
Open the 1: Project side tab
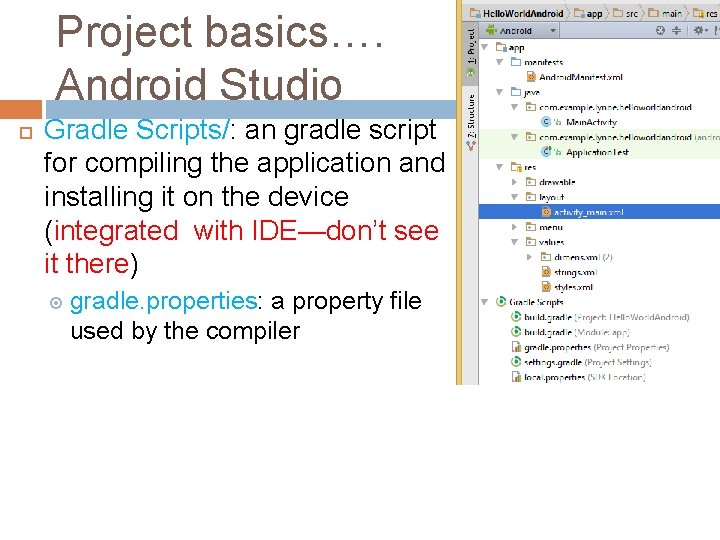(x=471, y=54)
